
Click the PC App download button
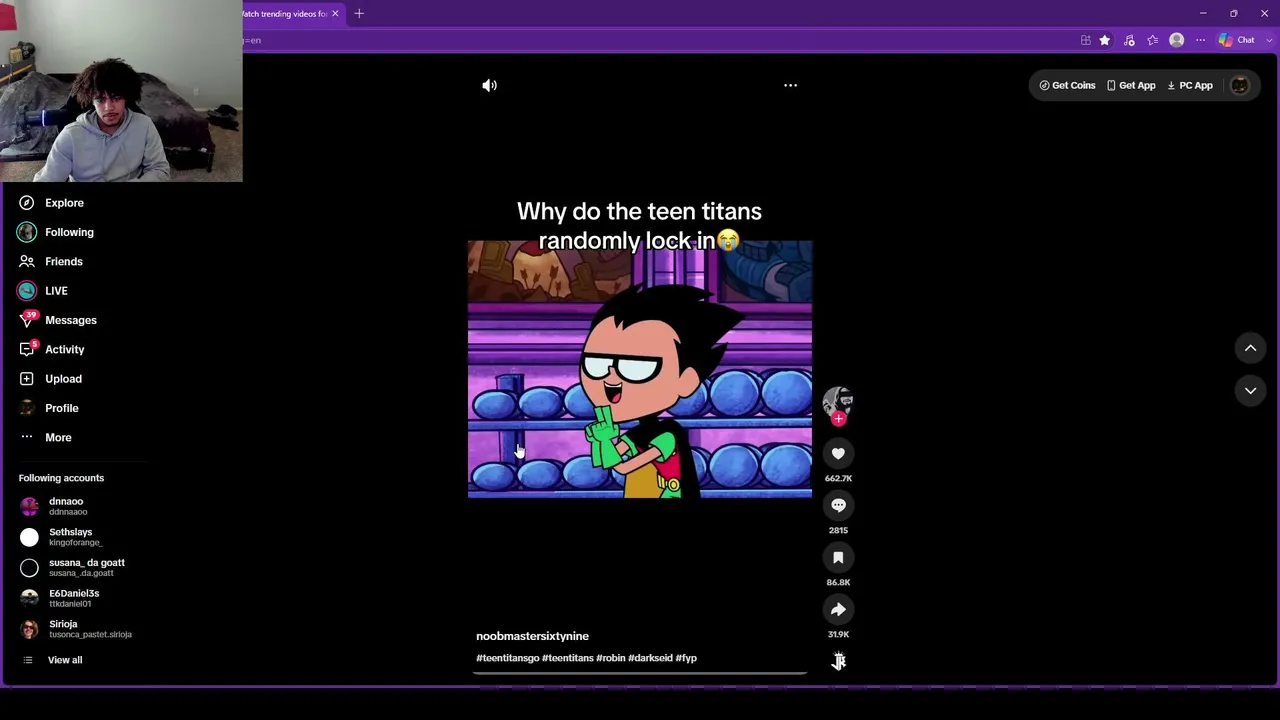pos(1190,85)
